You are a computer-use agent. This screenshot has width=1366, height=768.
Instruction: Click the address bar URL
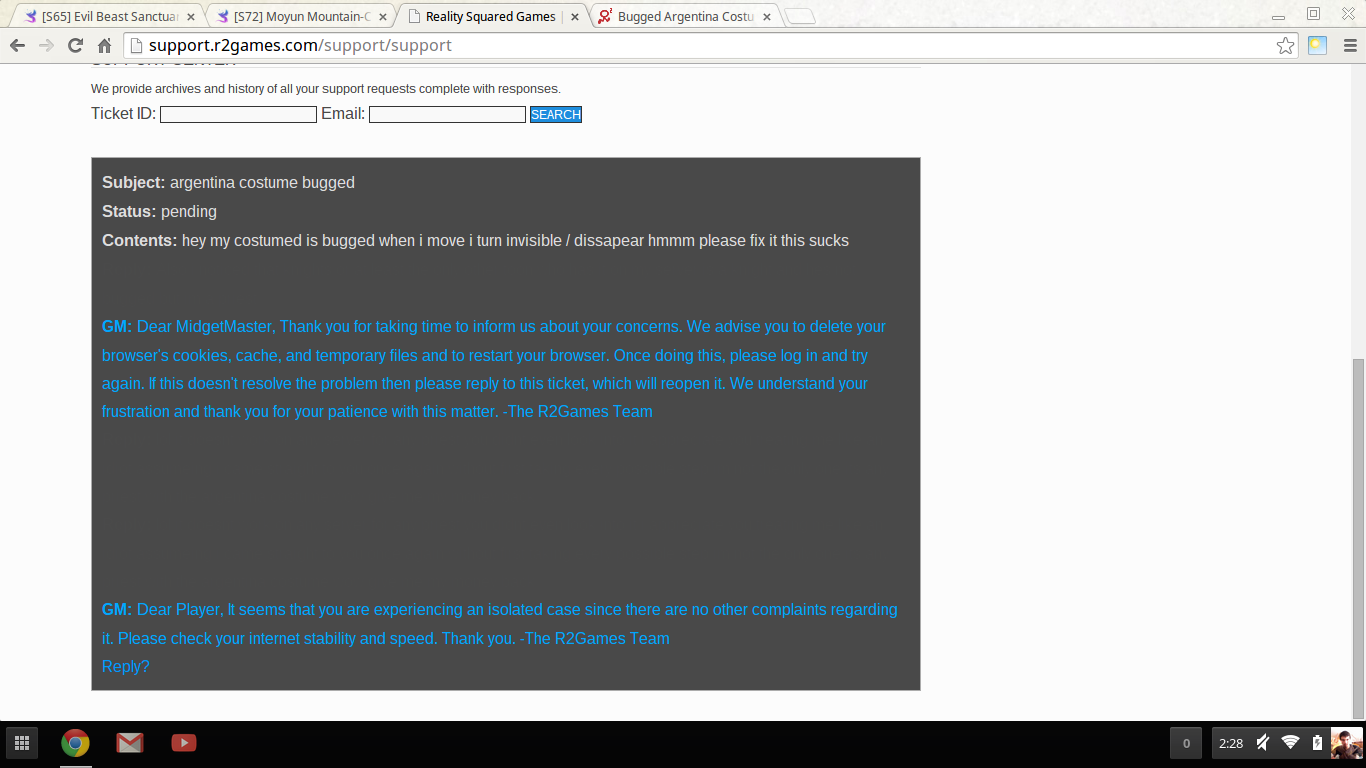coord(300,45)
